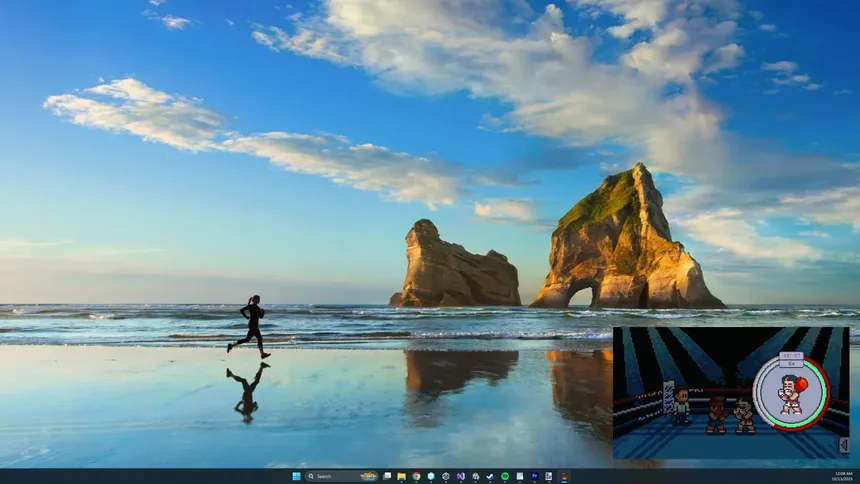Open the clock and date flyout
Image resolution: width=860 pixels, height=484 pixels.
(x=841, y=476)
